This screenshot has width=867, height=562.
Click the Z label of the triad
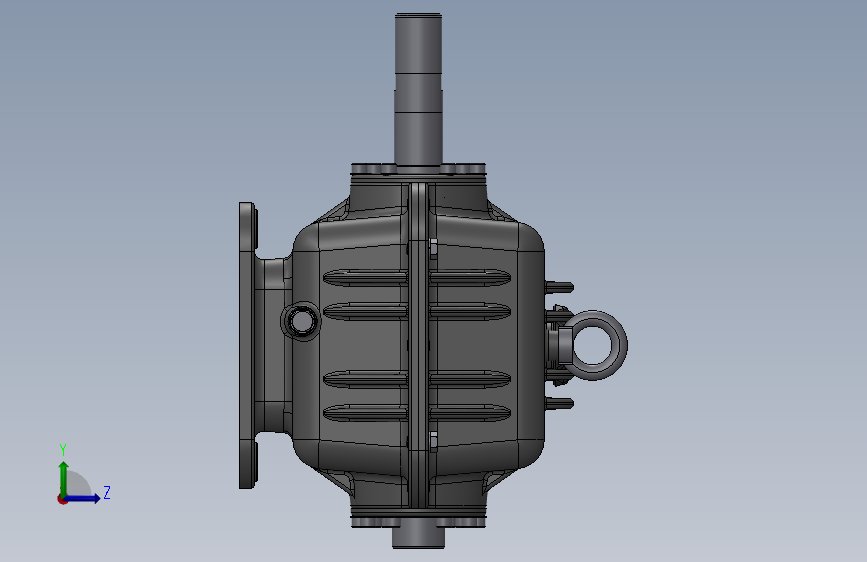[x=107, y=492]
